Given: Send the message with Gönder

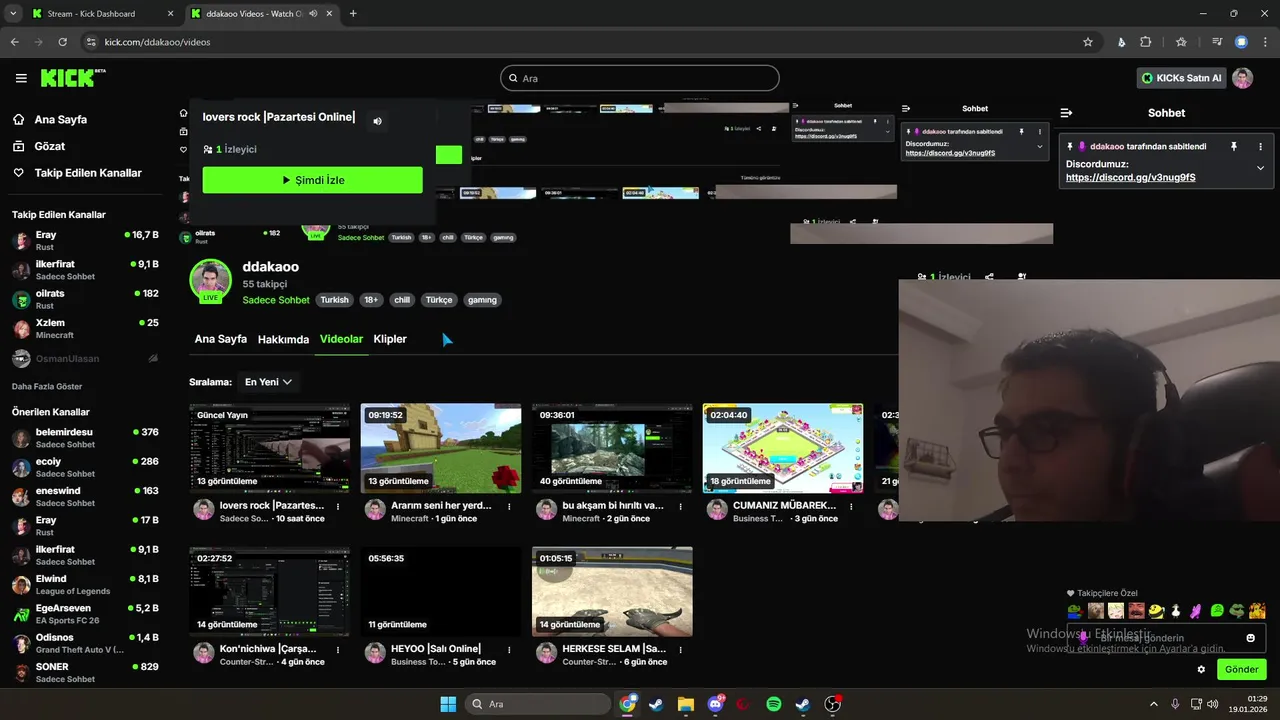Looking at the screenshot, I should point(1241,669).
